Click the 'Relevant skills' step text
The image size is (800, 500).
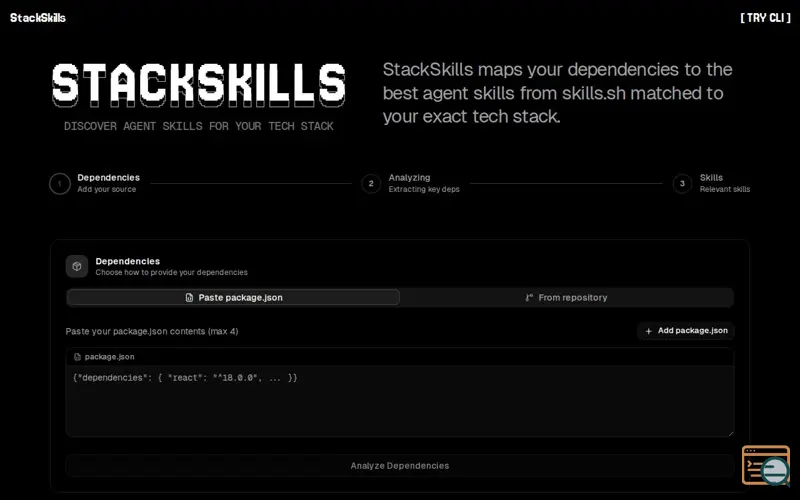point(725,189)
